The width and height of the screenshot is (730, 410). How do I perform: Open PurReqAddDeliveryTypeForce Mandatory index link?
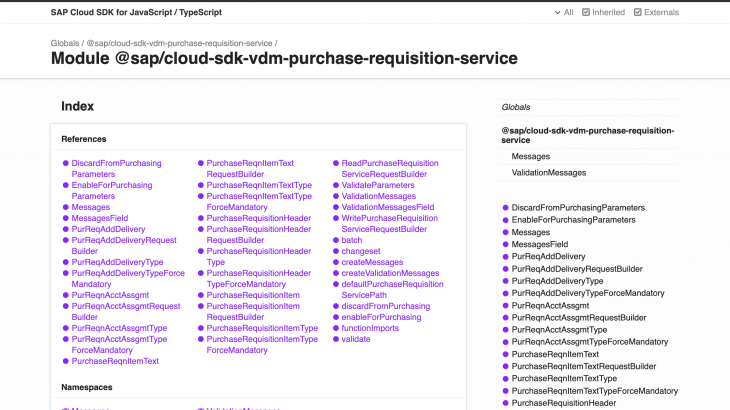128,279
